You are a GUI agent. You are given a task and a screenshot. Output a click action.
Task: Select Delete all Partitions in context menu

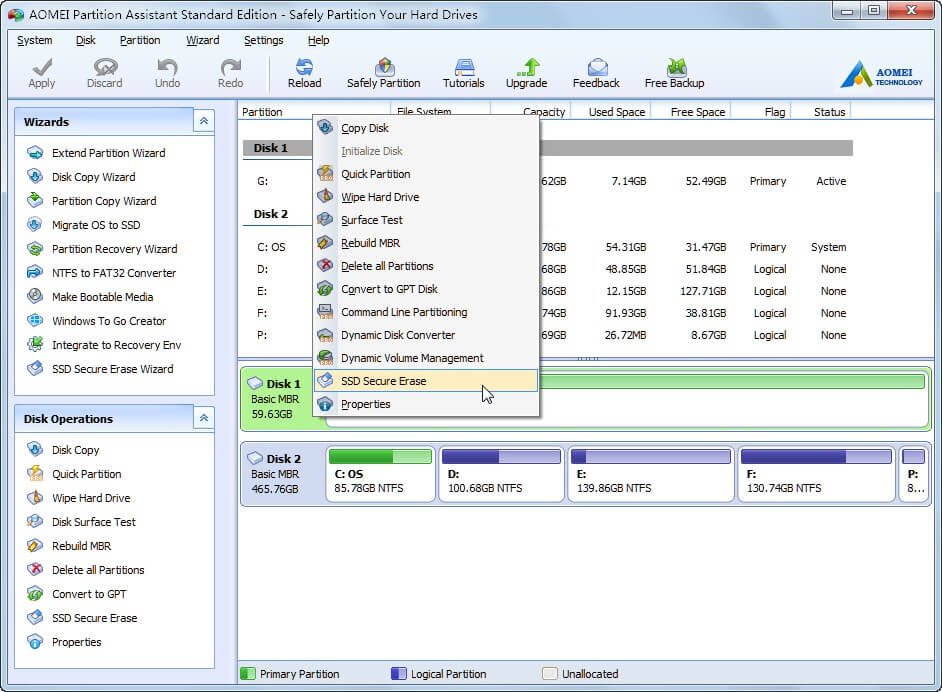pos(426,266)
